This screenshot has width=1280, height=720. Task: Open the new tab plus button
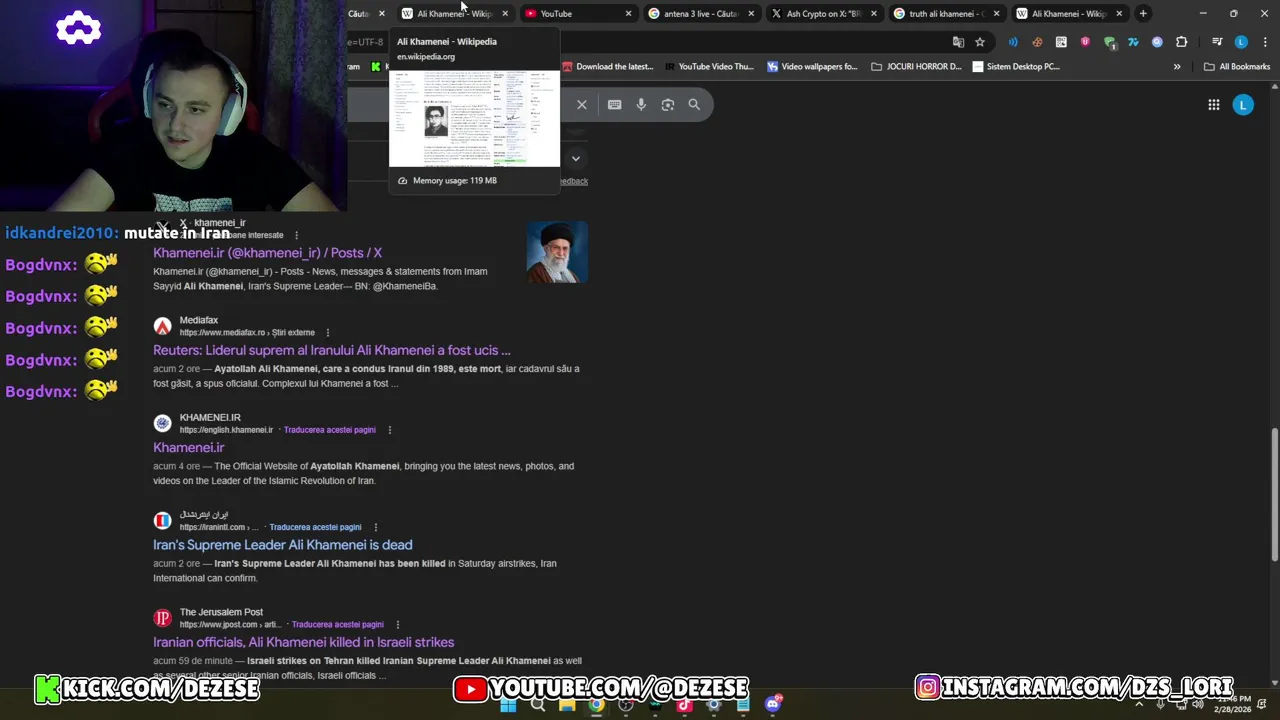pos(1143,13)
